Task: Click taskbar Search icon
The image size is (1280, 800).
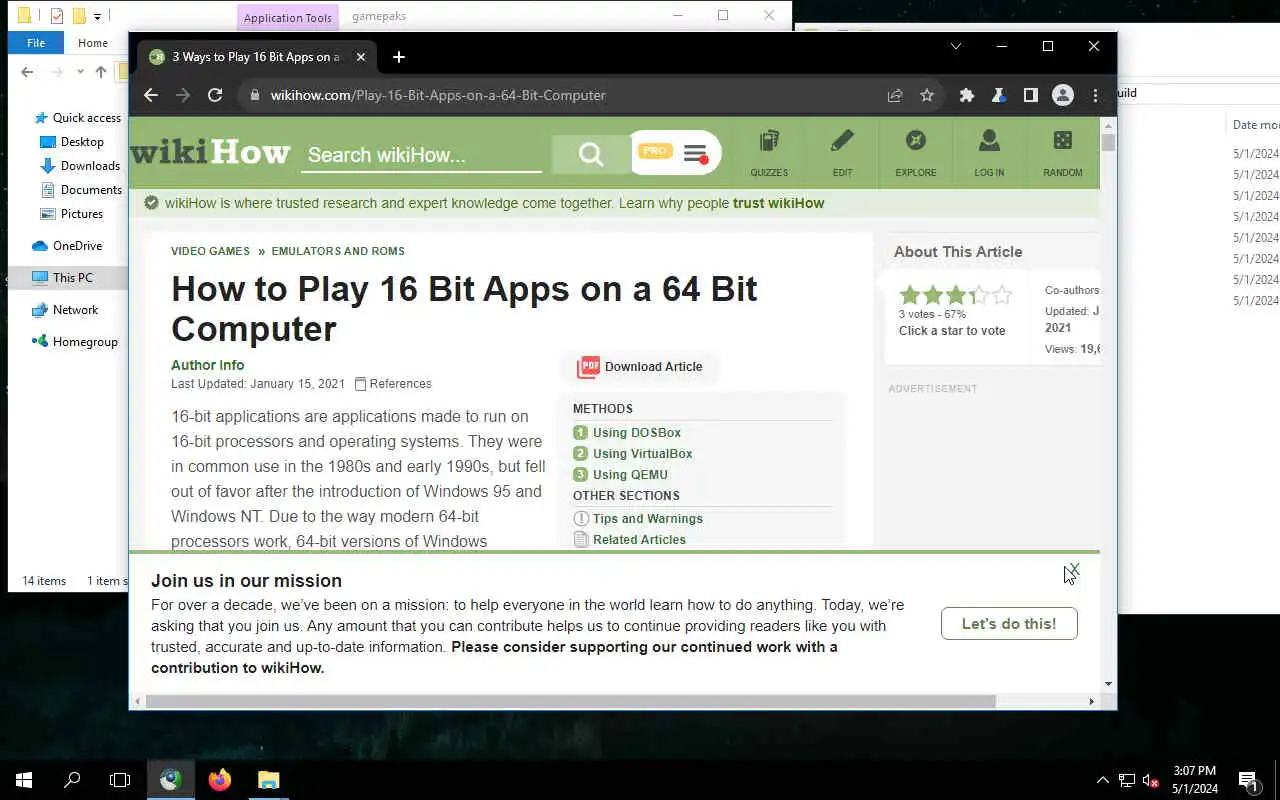Action: point(72,780)
